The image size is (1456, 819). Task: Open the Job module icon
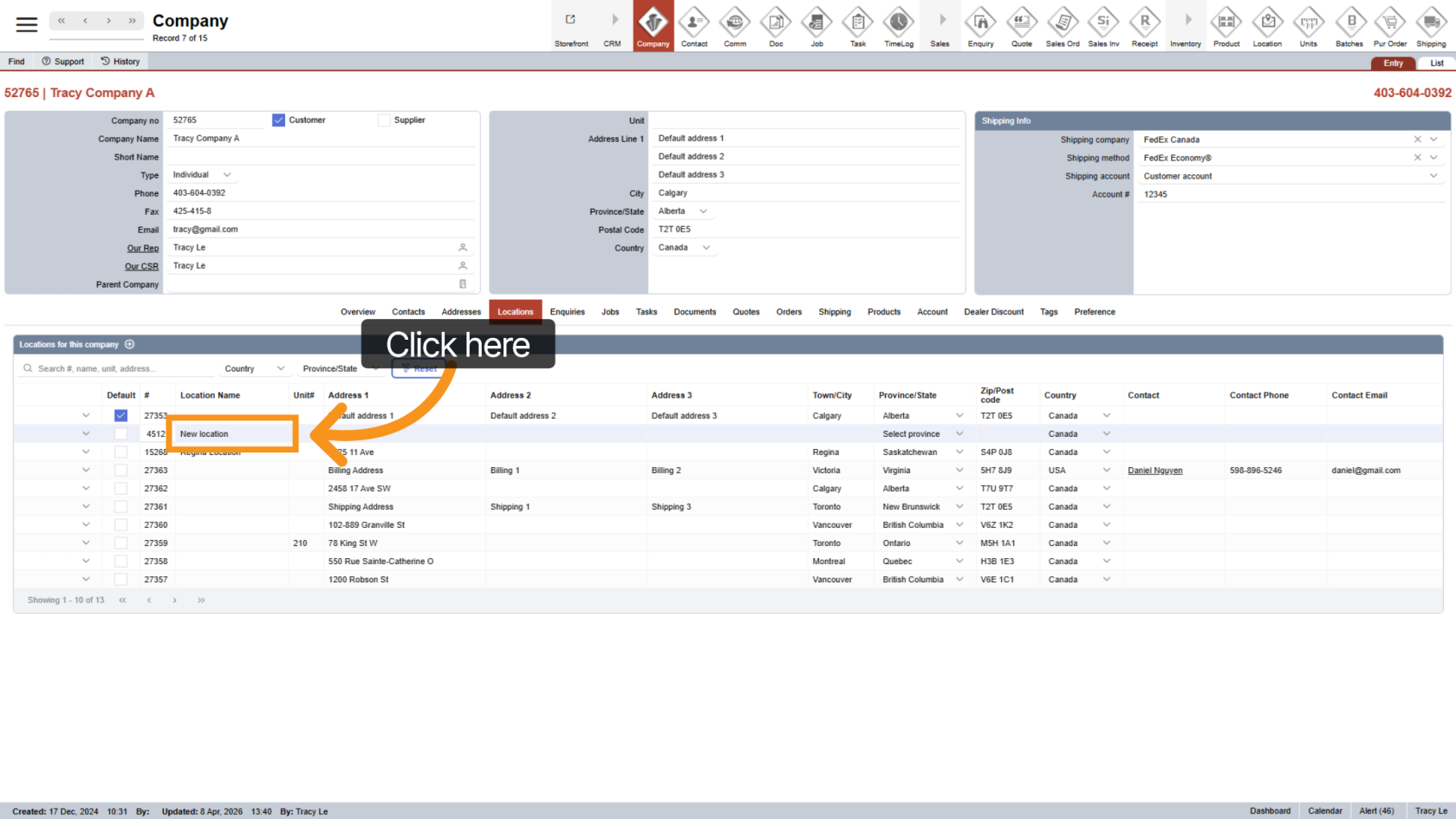pyautogui.click(x=817, y=26)
